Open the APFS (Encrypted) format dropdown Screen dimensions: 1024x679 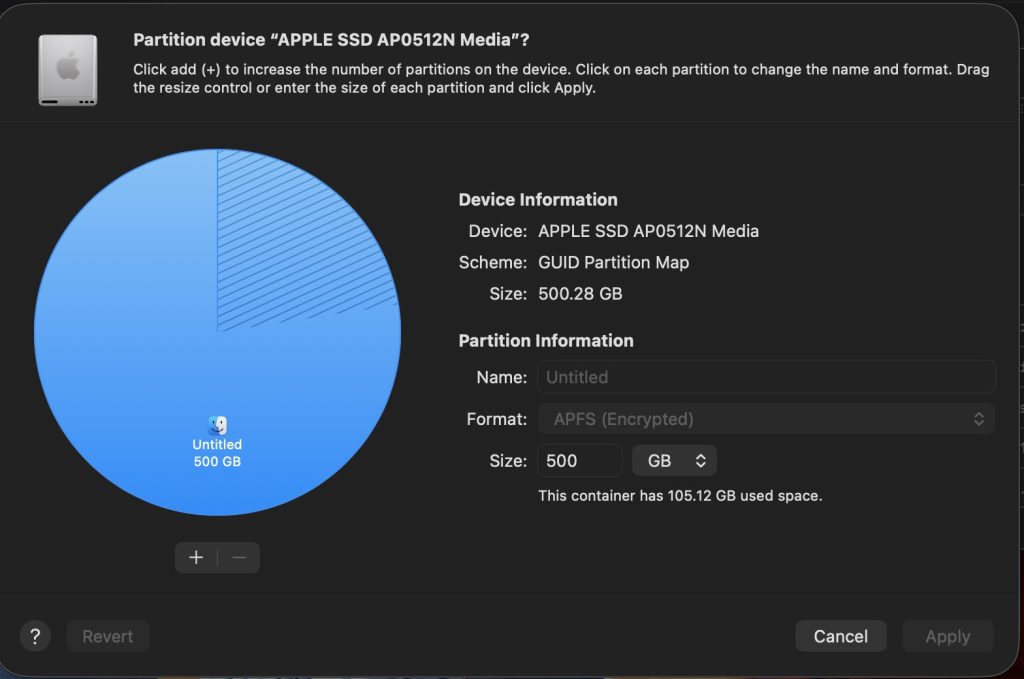coord(766,419)
